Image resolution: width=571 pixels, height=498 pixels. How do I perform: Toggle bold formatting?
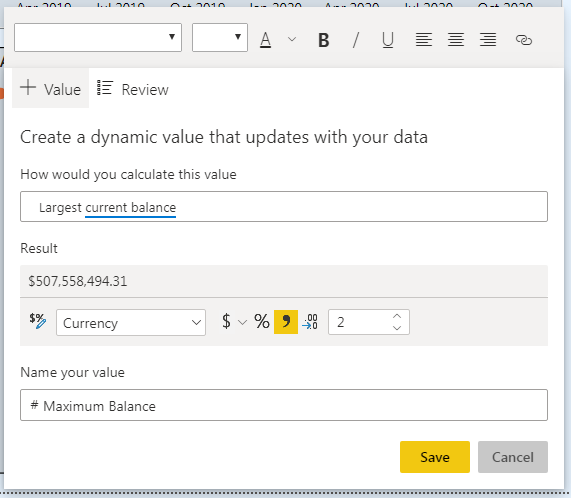pyautogui.click(x=323, y=40)
